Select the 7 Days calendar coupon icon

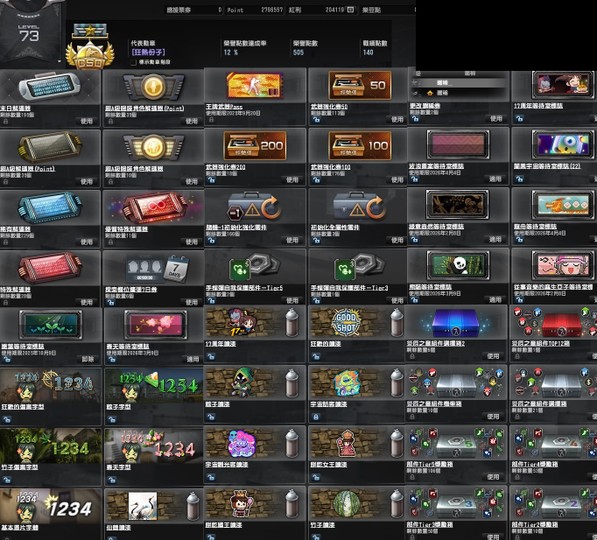coord(157,268)
